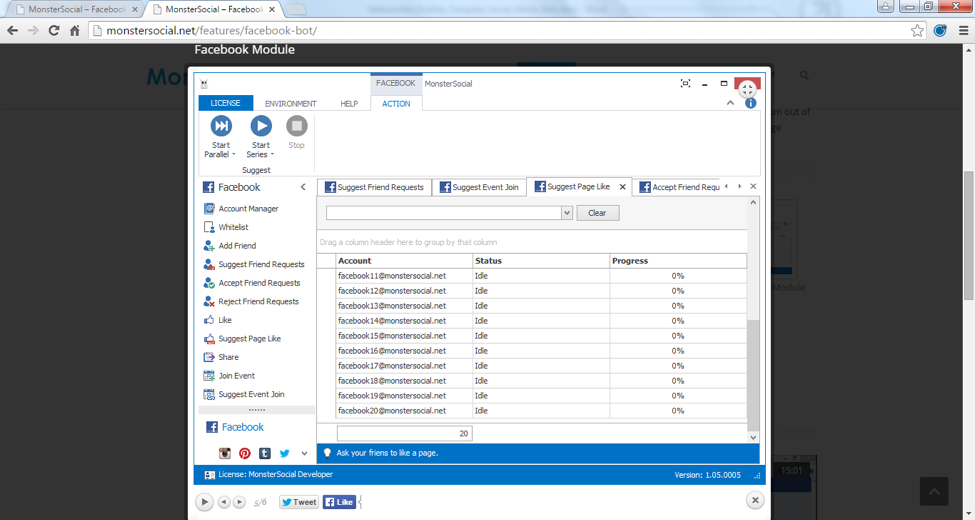Screen dimensions: 975x520
Task: Expand the Start Parallel dropdown arrow
Action: point(234,155)
